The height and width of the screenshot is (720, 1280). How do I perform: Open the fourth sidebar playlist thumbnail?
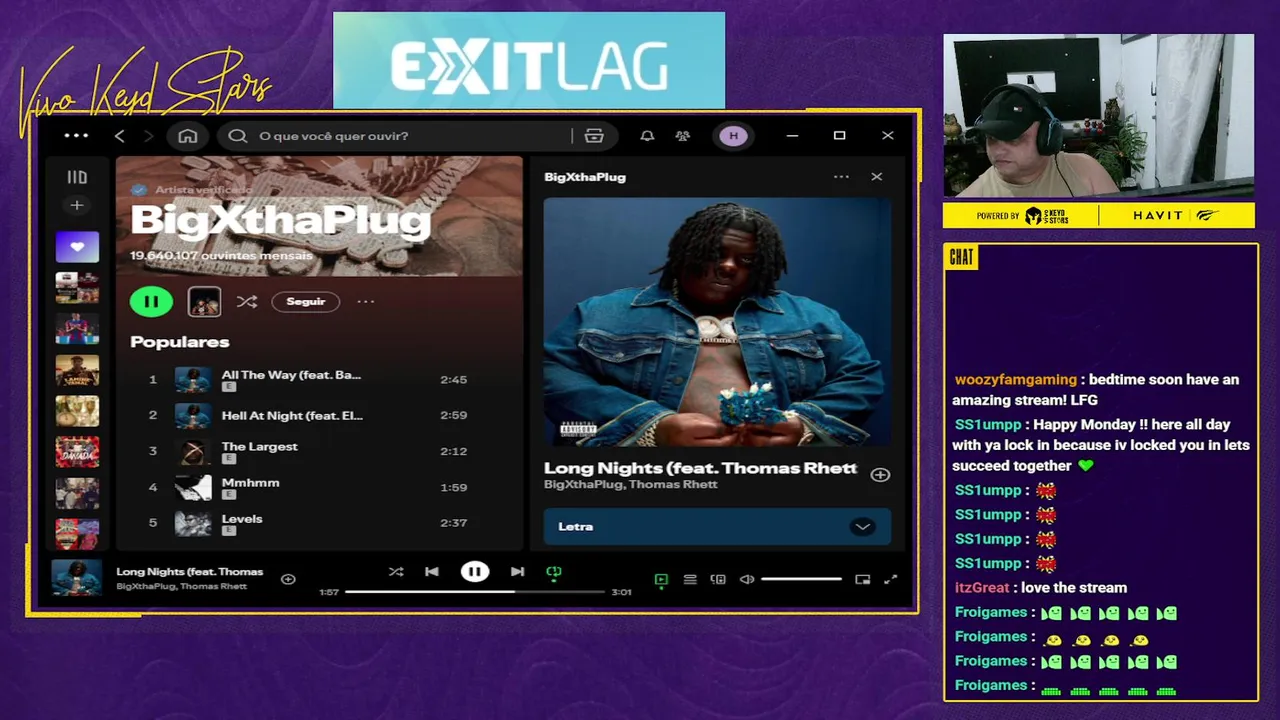point(77,370)
